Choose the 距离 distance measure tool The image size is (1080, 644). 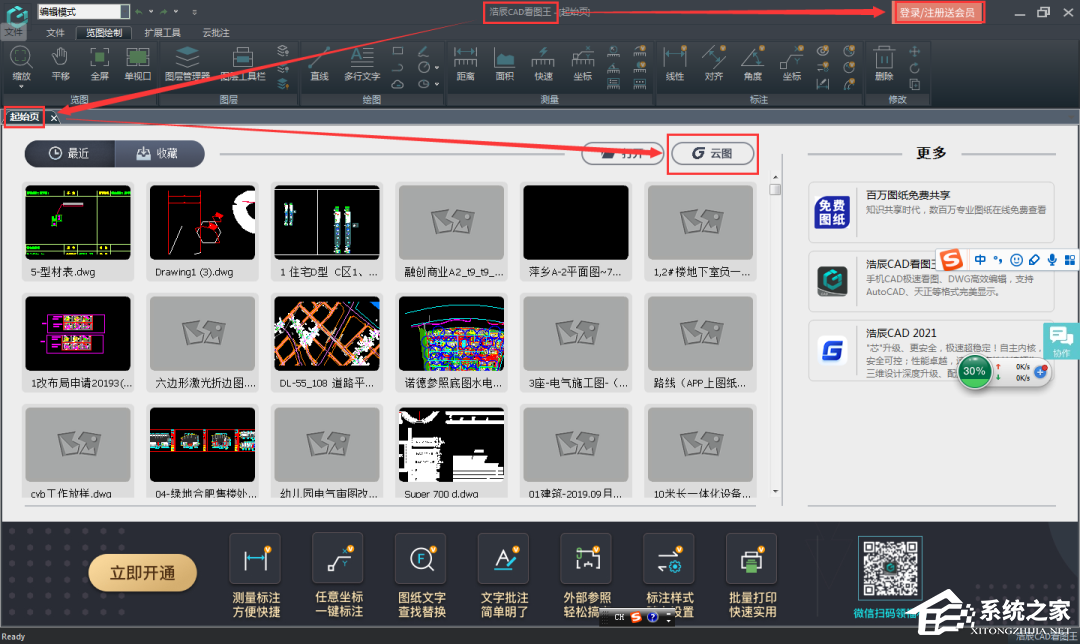tap(466, 63)
